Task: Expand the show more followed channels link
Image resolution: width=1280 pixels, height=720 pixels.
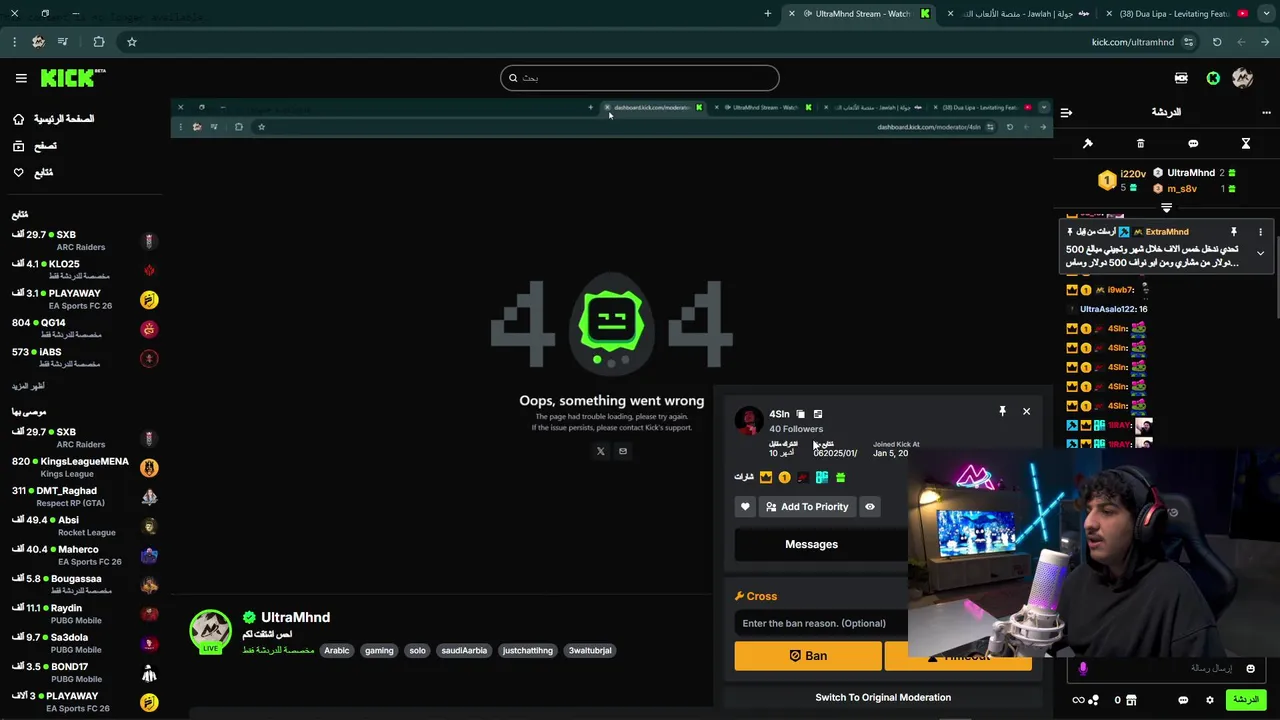Action: (x=28, y=386)
